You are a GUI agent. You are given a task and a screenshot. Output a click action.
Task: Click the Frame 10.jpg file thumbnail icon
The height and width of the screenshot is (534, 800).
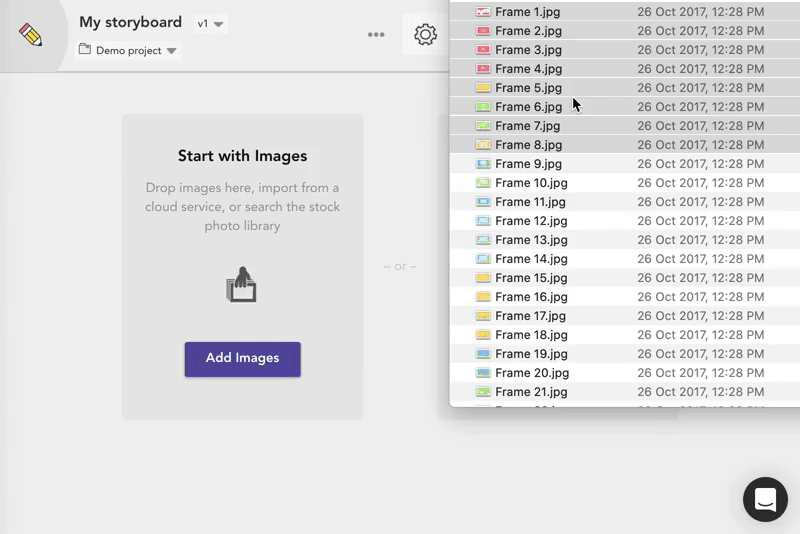[483, 183]
